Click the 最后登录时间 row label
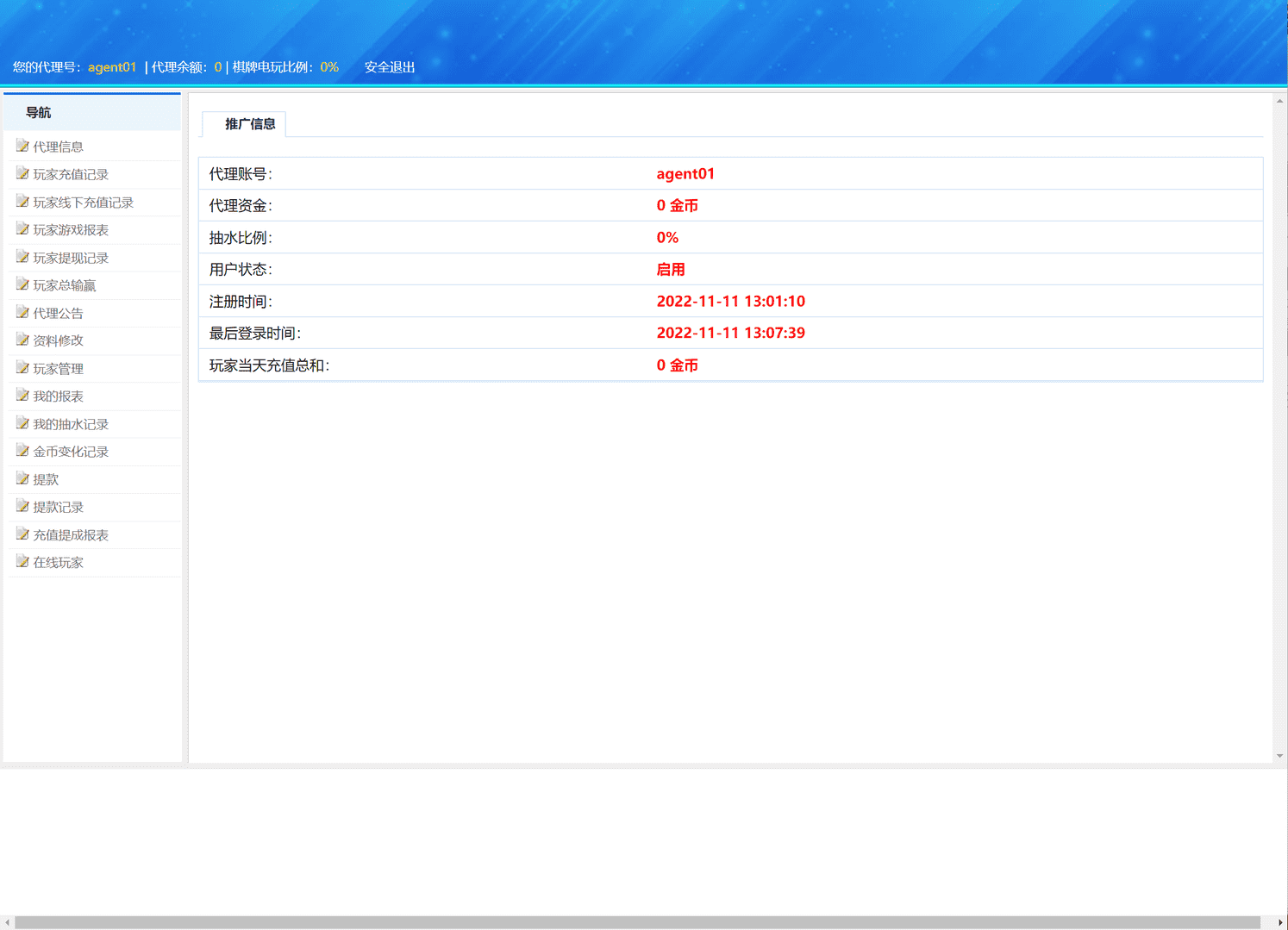This screenshot has width=1288, height=930. 255,334
